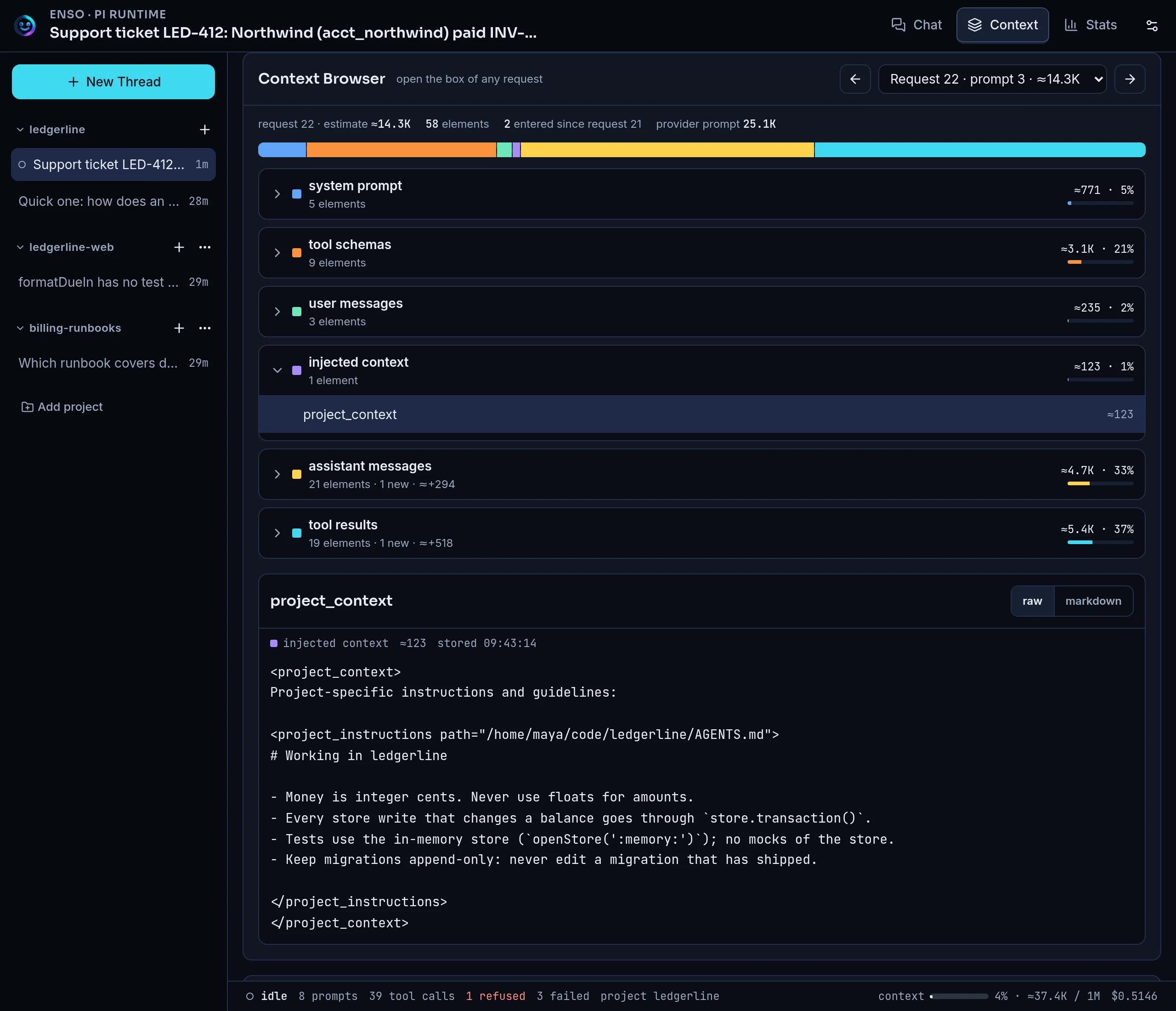Select the raw view toggle
Image resolution: width=1176 pixels, height=1011 pixels.
1032,601
